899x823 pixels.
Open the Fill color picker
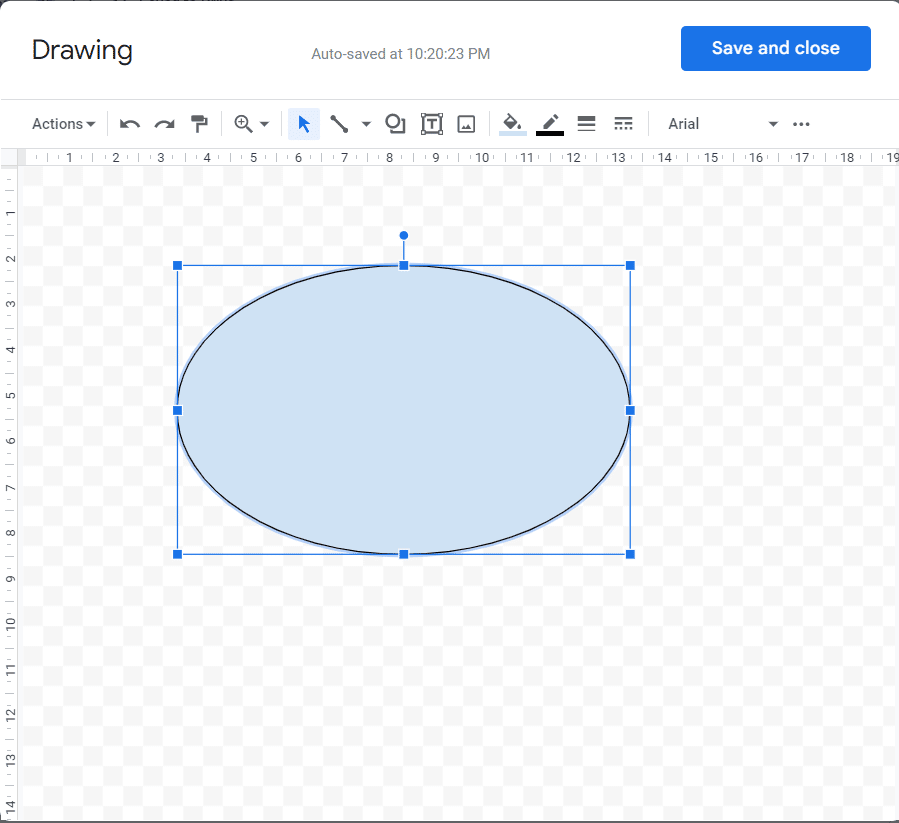pos(513,124)
